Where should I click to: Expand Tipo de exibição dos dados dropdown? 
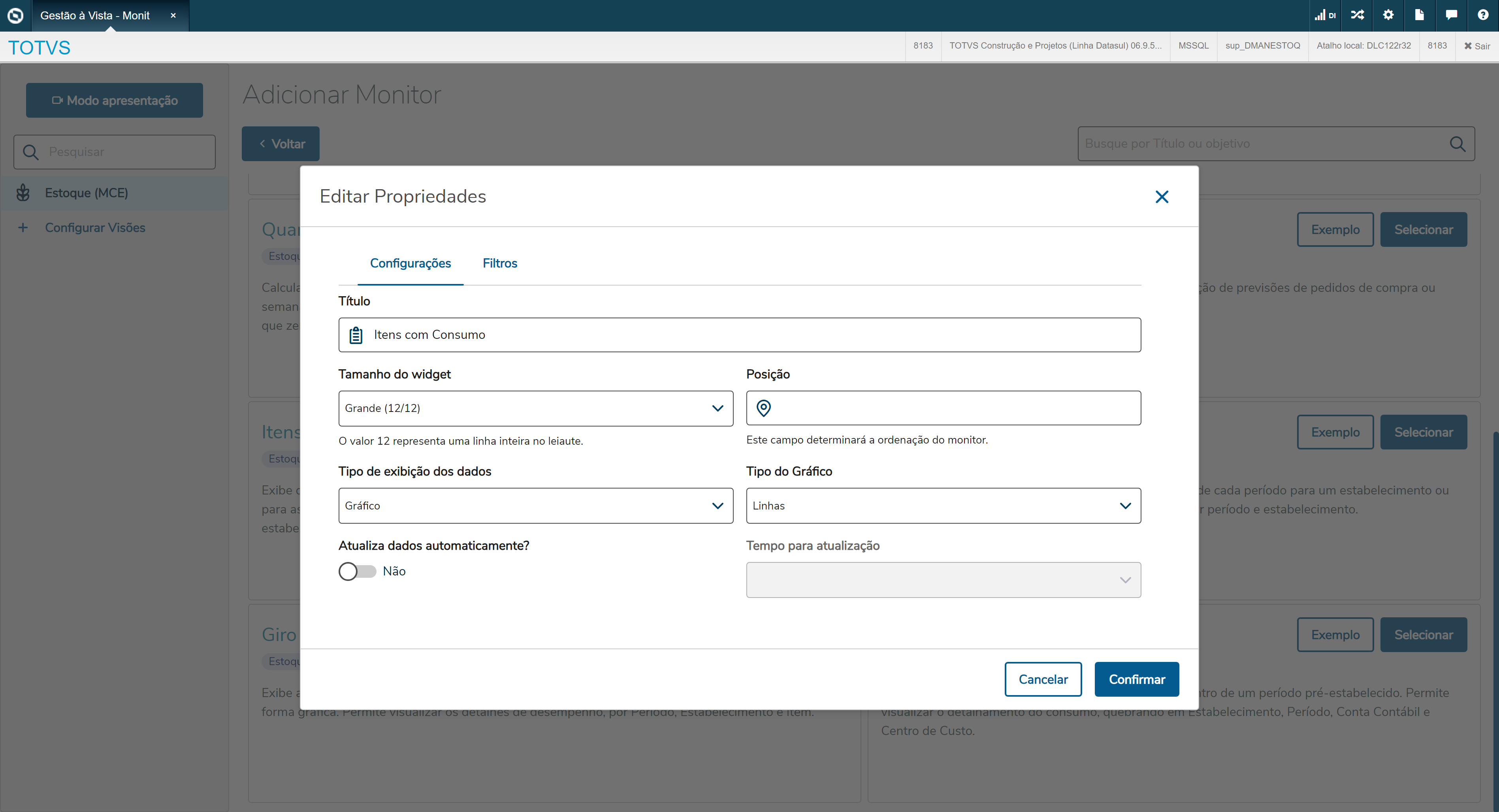coord(535,506)
